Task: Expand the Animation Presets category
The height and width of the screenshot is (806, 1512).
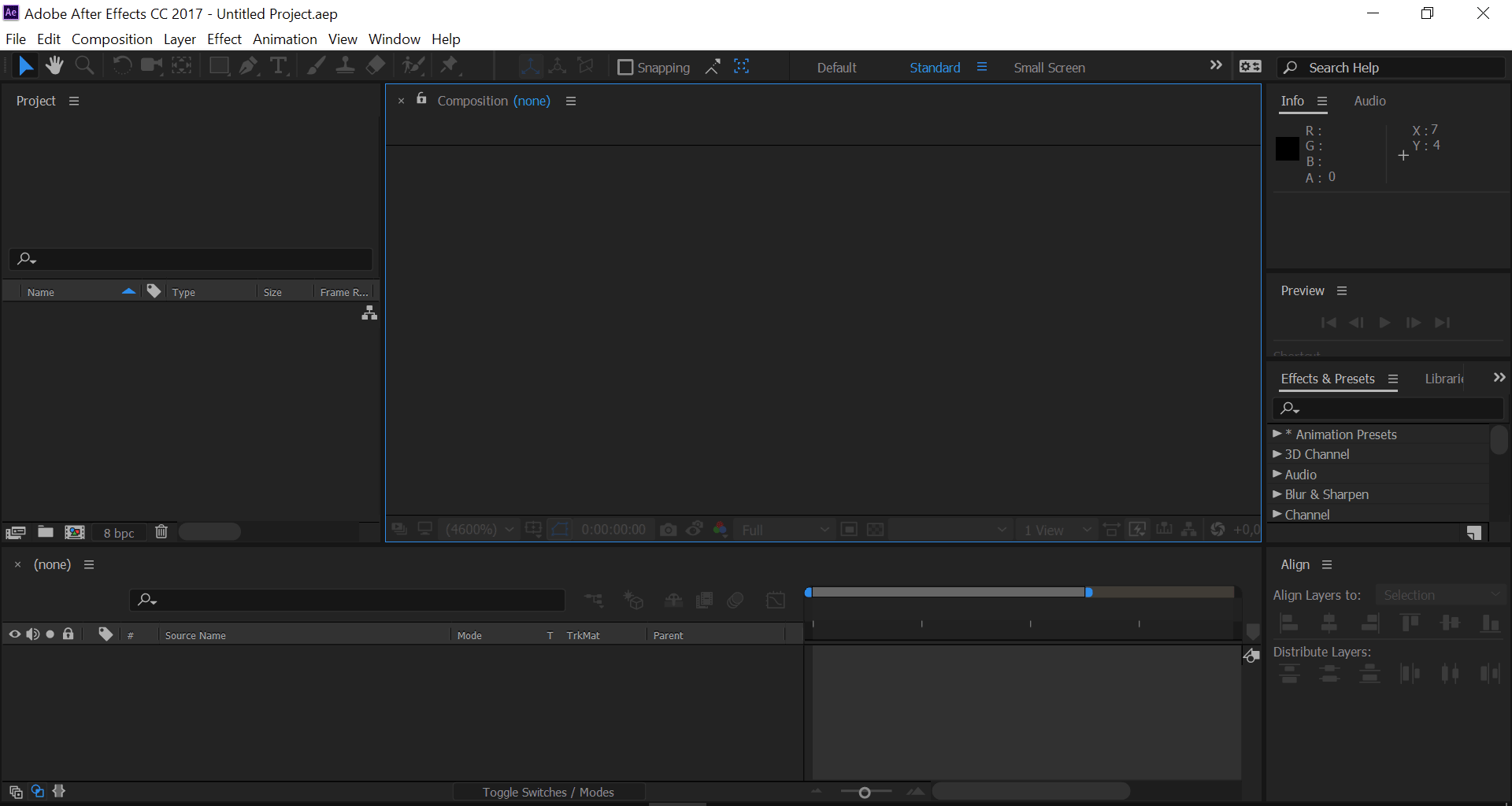Action: click(1277, 434)
